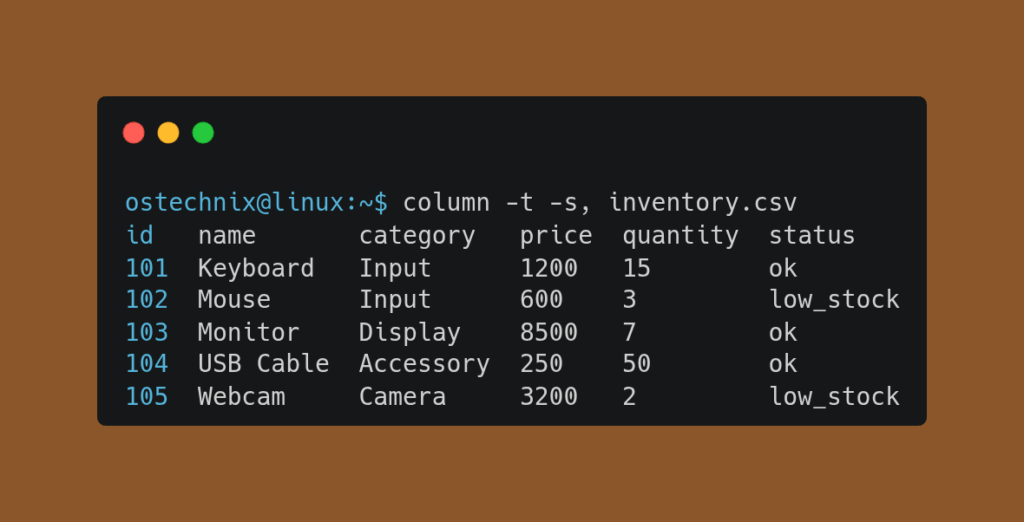
Task: Click the Accessory category value
Action: [424, 364]
